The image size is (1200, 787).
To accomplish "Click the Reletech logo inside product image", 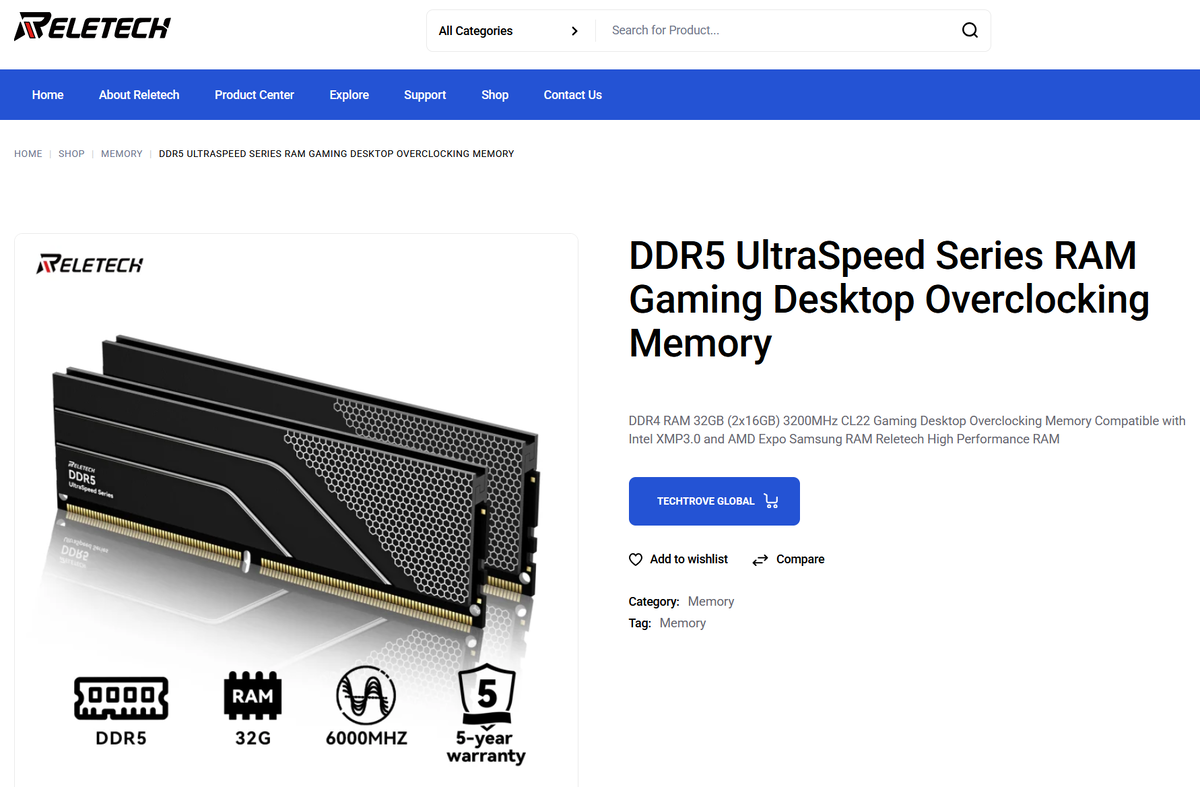I will (90, 264).
